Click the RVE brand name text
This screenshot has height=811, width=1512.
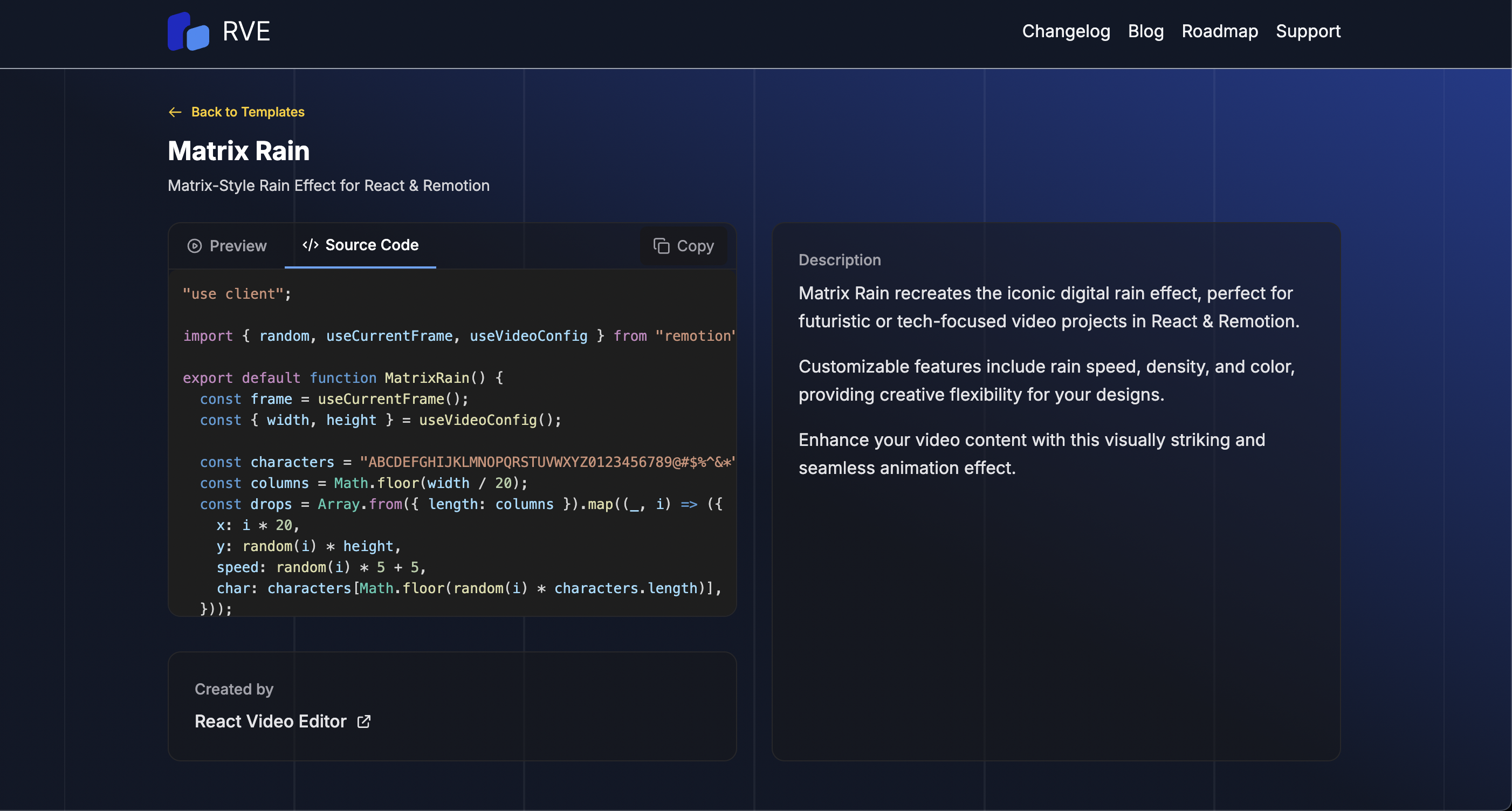tap(246, 31)
